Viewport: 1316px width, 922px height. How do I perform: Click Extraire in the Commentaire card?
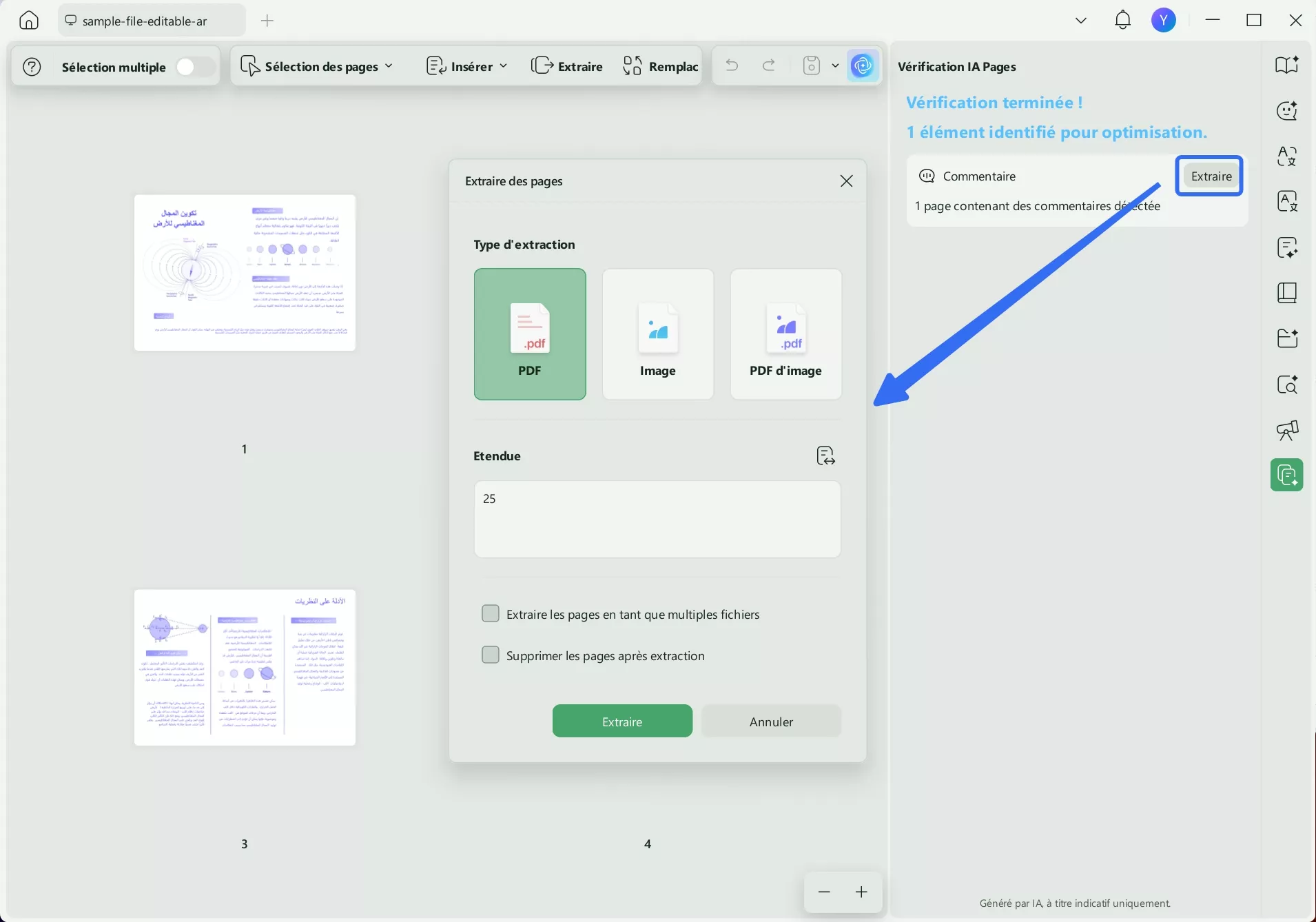click(1211, 176)
